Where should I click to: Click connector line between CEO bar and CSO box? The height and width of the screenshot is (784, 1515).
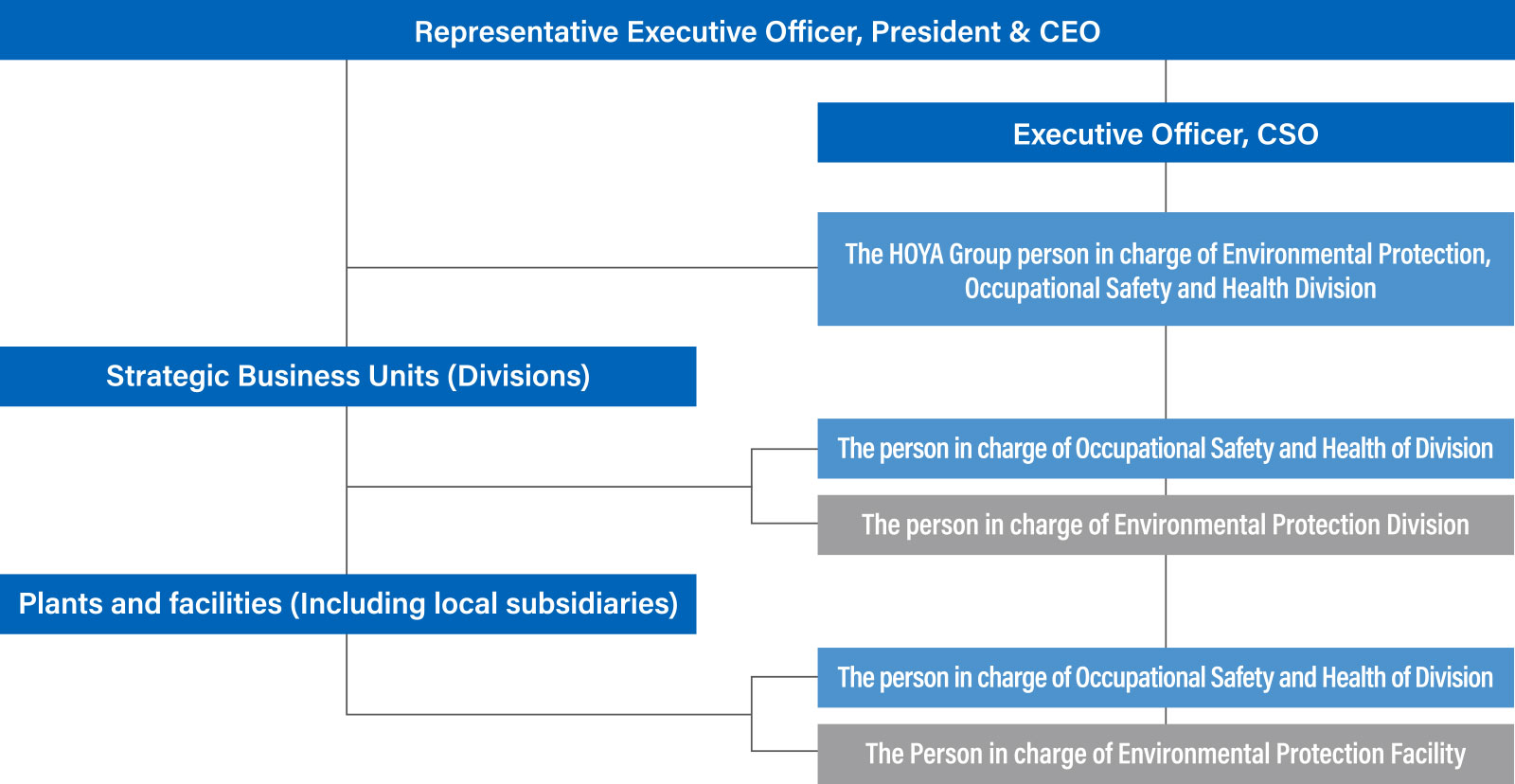pos(1166,81)
